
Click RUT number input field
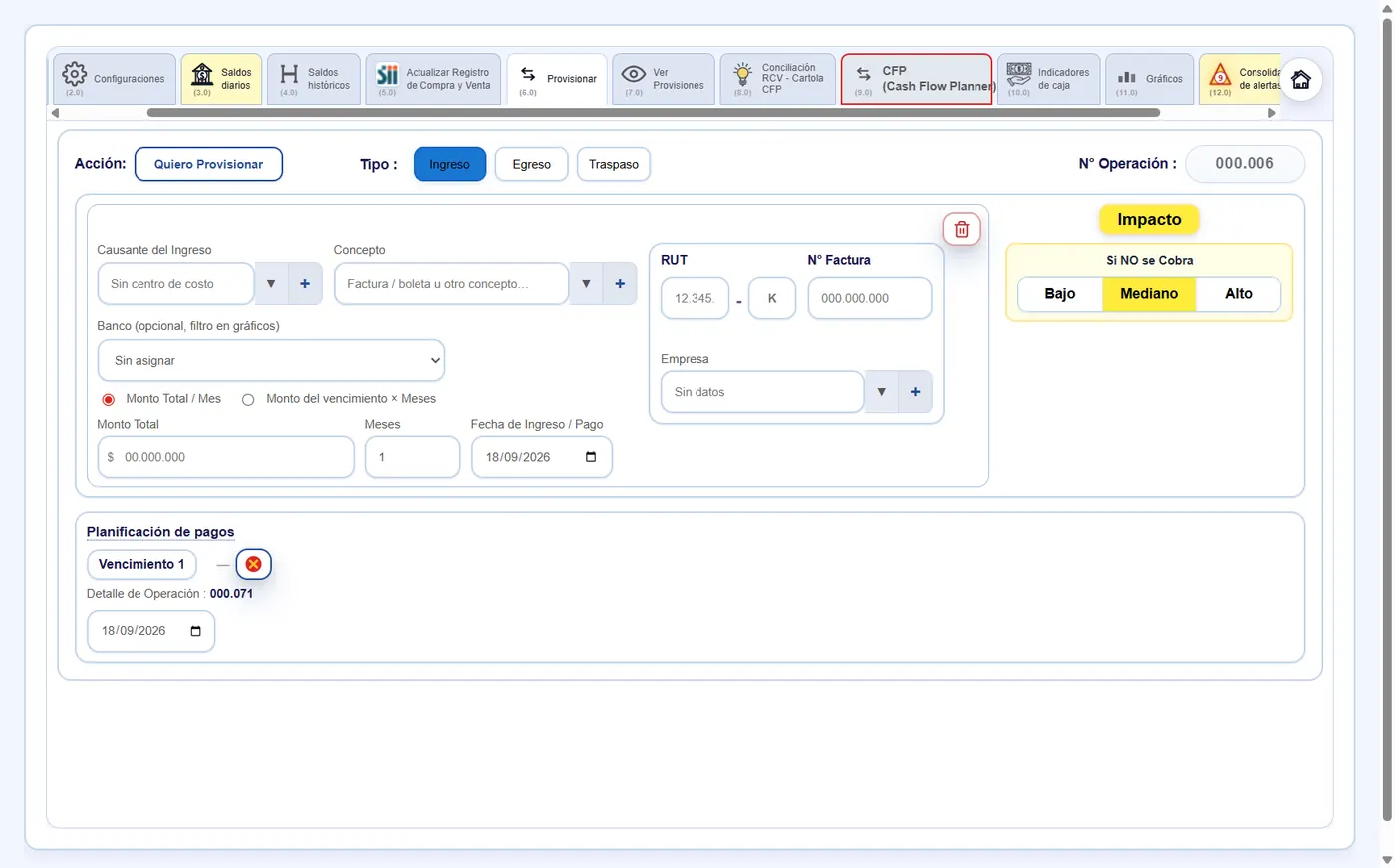(x=695, y=298)
